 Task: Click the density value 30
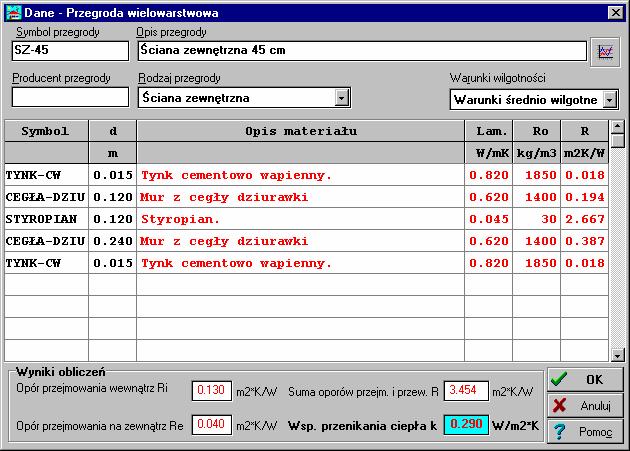[x=536, y=219]
